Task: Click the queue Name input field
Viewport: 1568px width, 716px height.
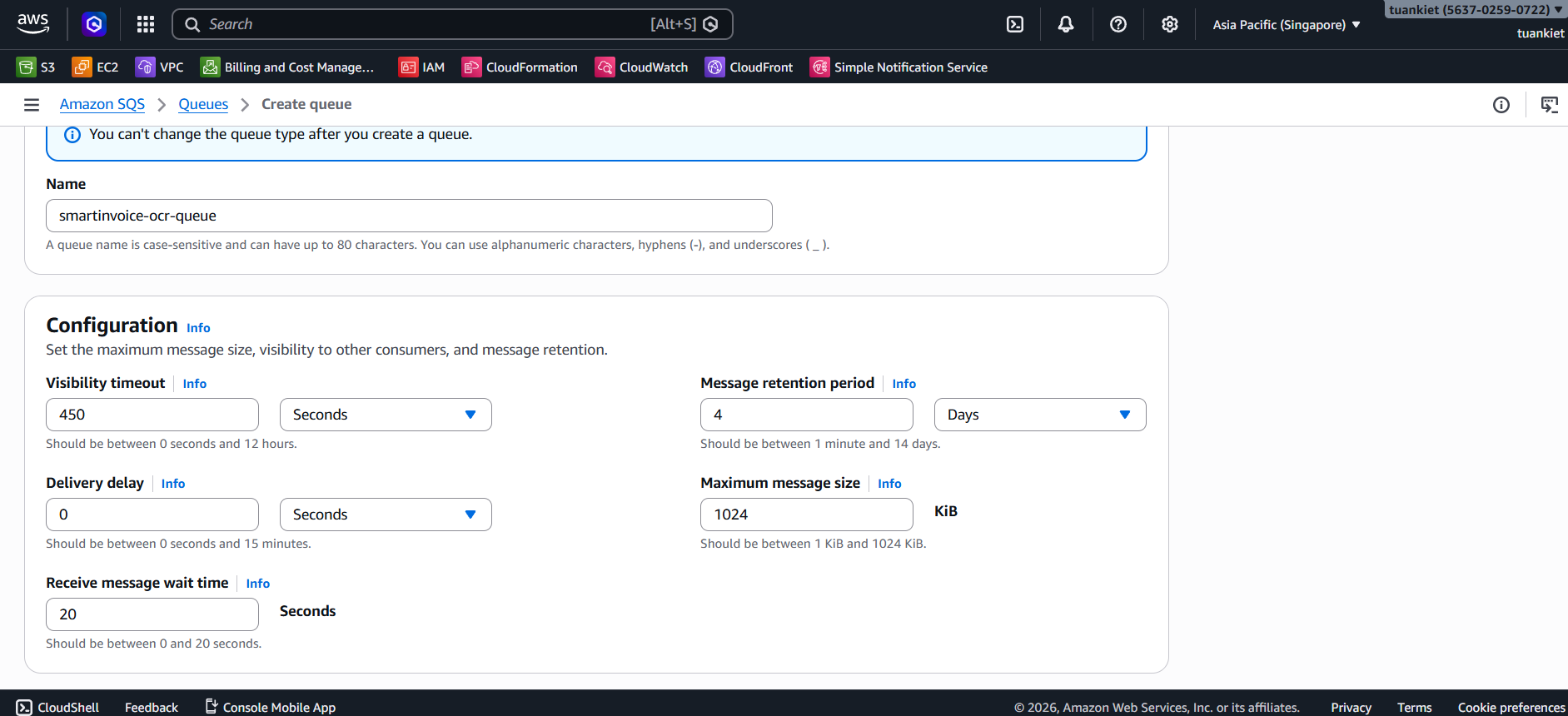Action: (409, 216)
